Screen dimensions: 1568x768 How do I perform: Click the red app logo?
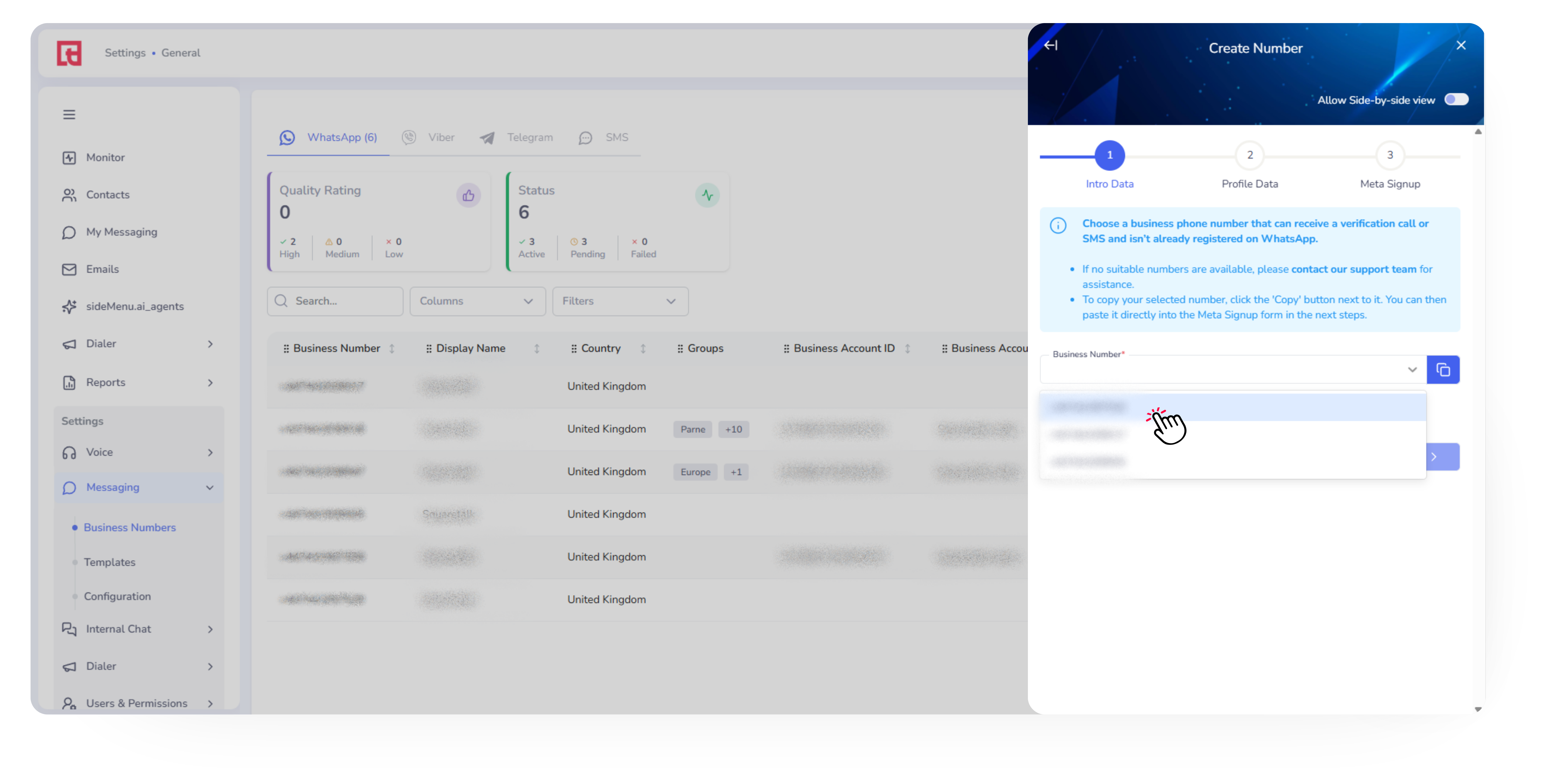tap(69, 53)
